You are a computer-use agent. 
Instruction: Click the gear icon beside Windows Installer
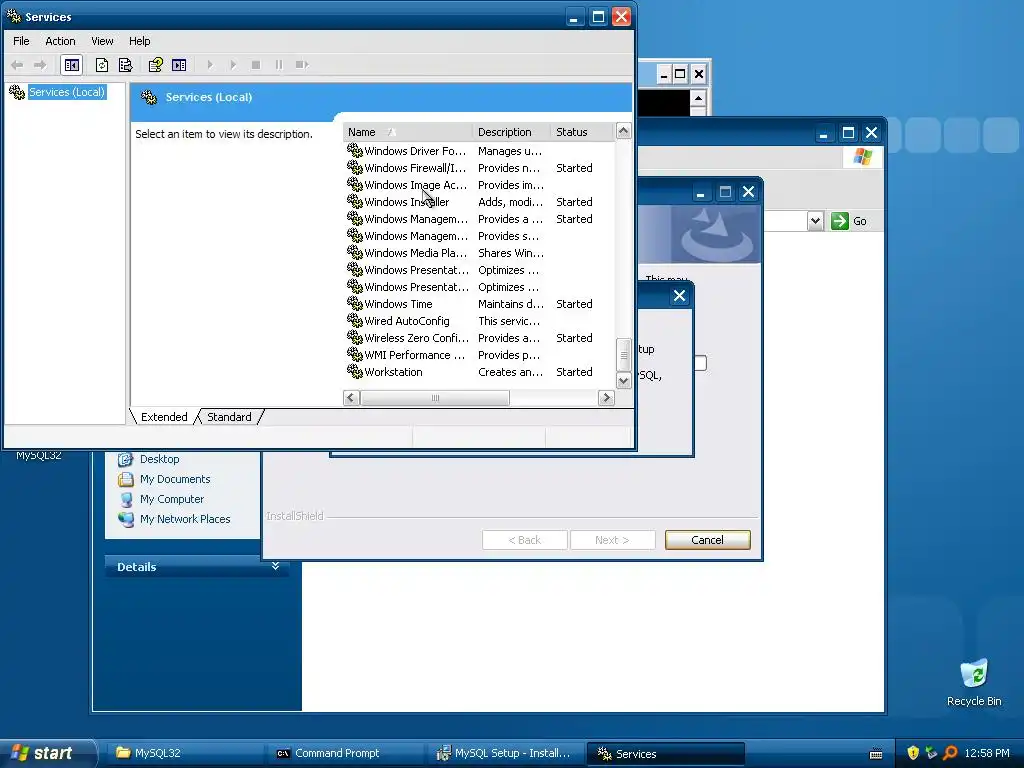pyautogui.click(x=355, y=202)
